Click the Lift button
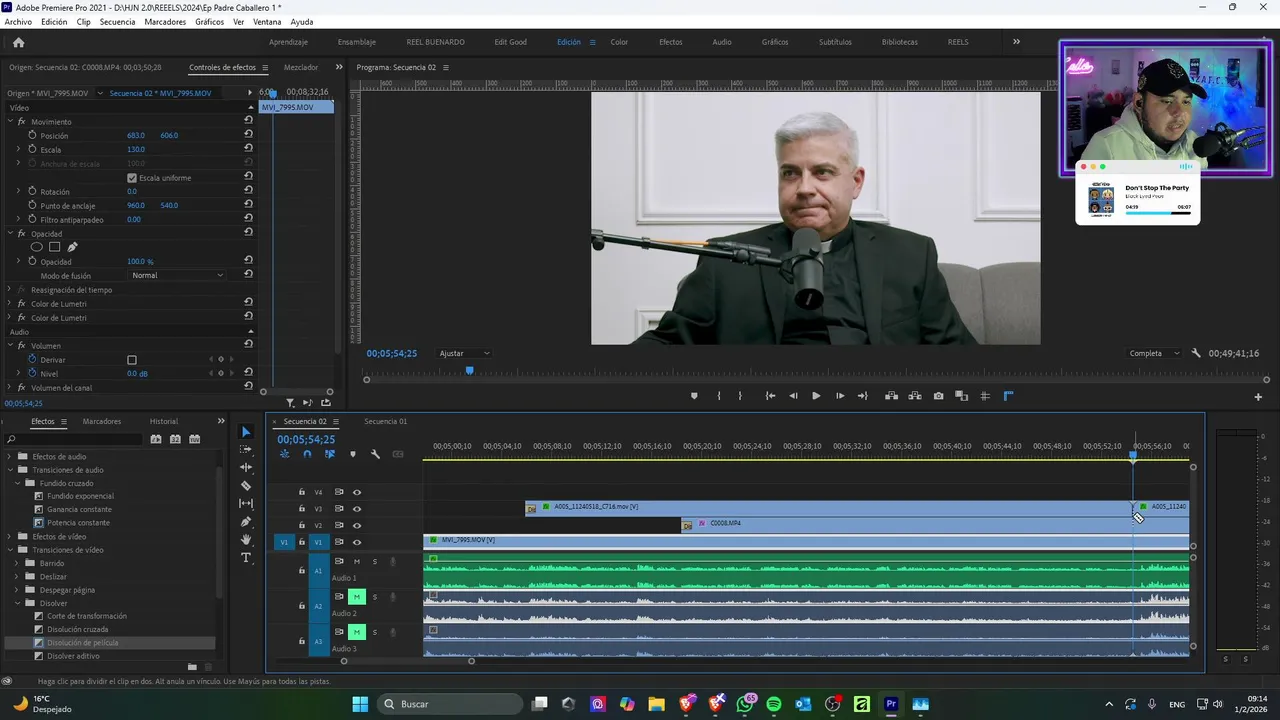This screenshot has height=720, width=1280. (x=891, y=396)
